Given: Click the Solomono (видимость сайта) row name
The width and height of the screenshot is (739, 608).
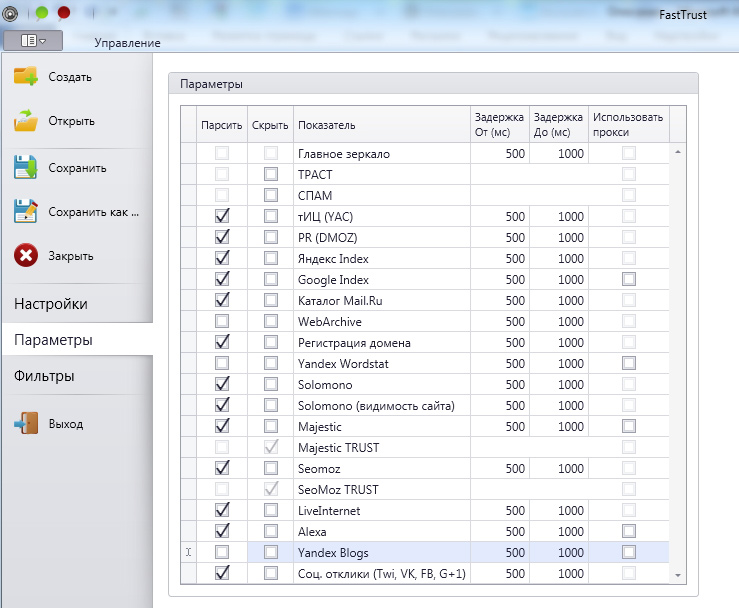Looking at the screenshot, I should point(376,406).
